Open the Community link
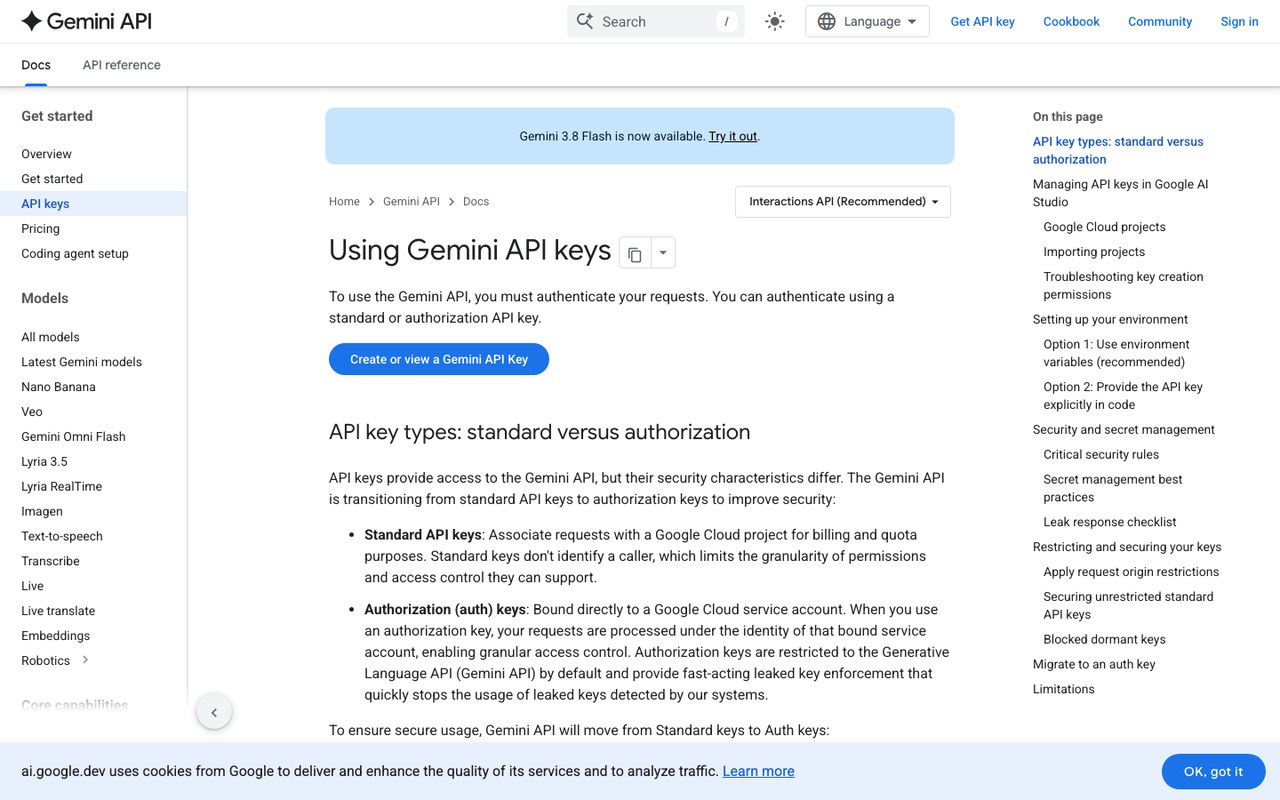Screen dimensions: 1280x800 pos(1160,21)
